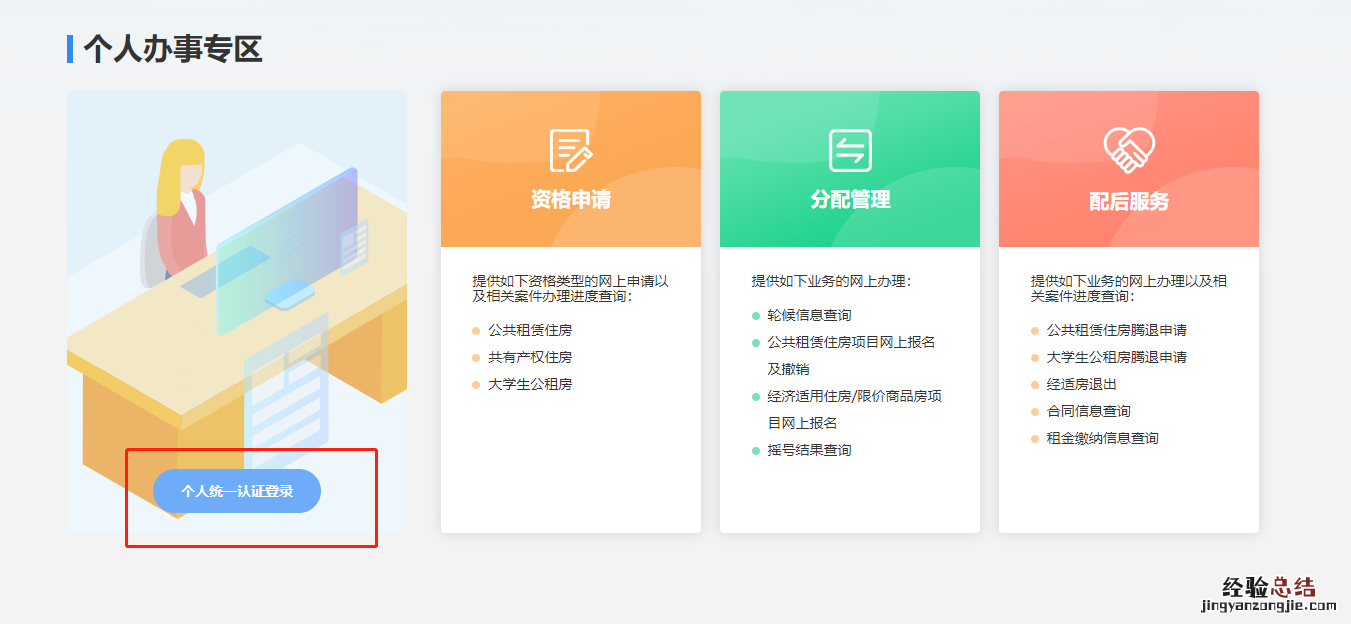The height and width of the screenshot is (624, 1351).
Task: Select 公共租赁住房 under 资格申请
Action: (x=530, y=330)
